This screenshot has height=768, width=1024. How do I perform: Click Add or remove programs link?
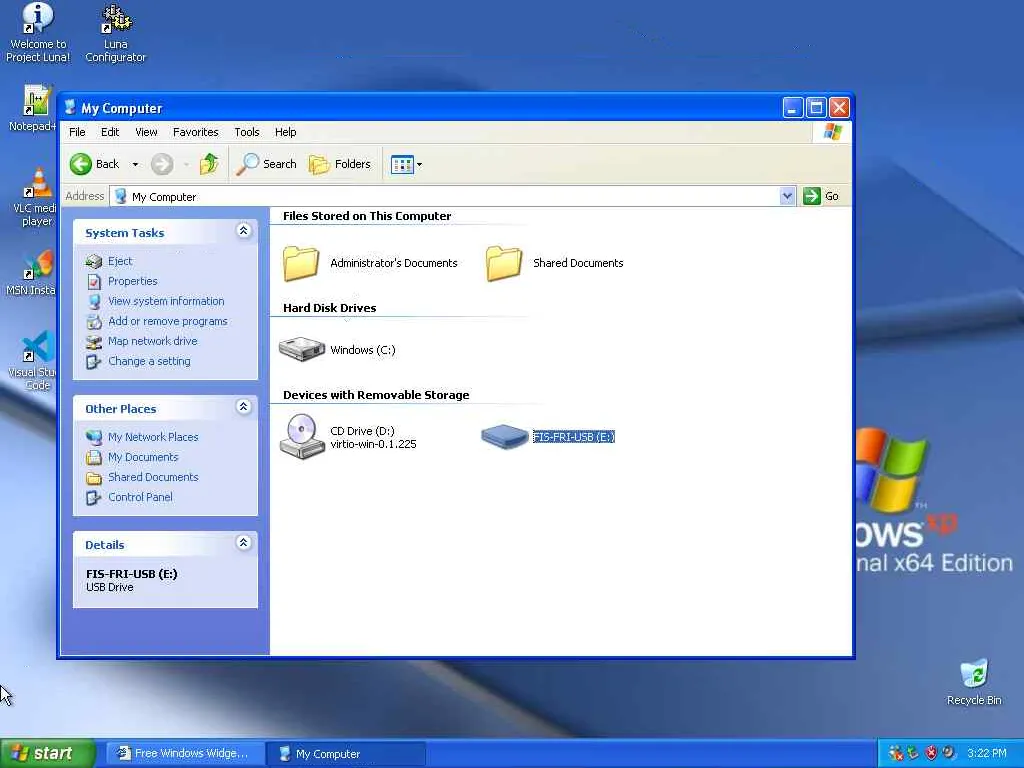click(x=168, y=321)
